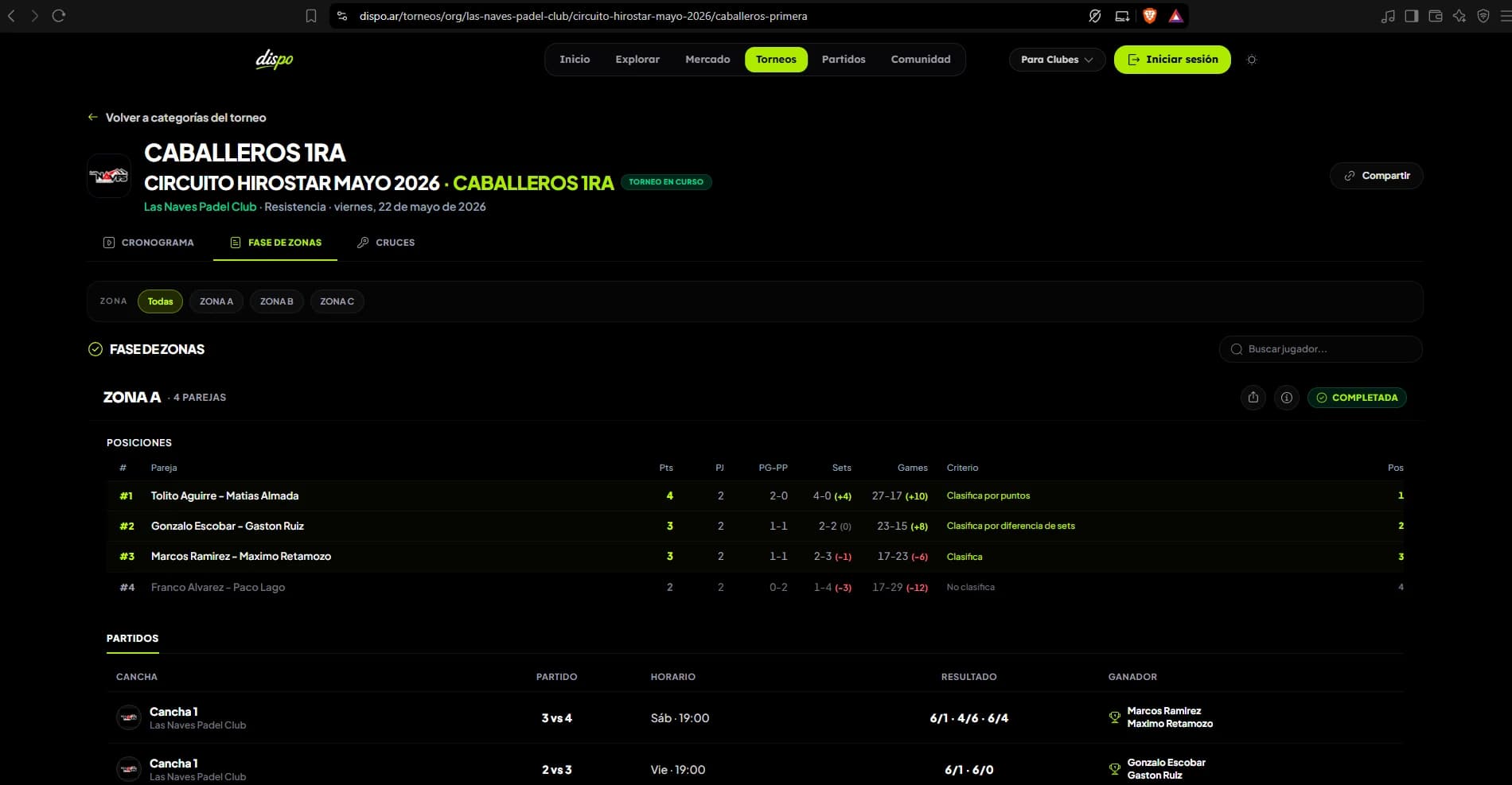Click the Brave Shields lion icon

pos(1149,16)
